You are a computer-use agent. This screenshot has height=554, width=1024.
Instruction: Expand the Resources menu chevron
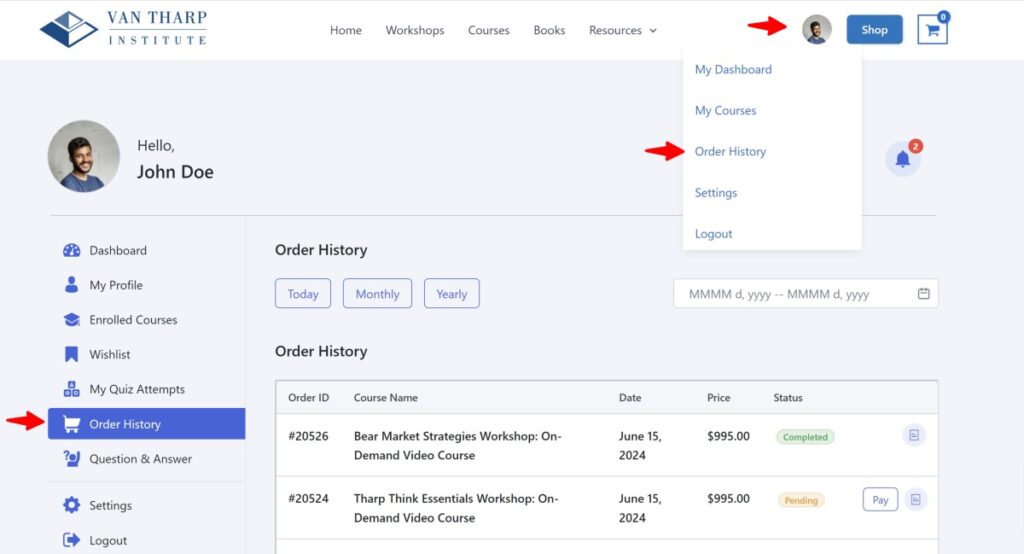(652, 31)
